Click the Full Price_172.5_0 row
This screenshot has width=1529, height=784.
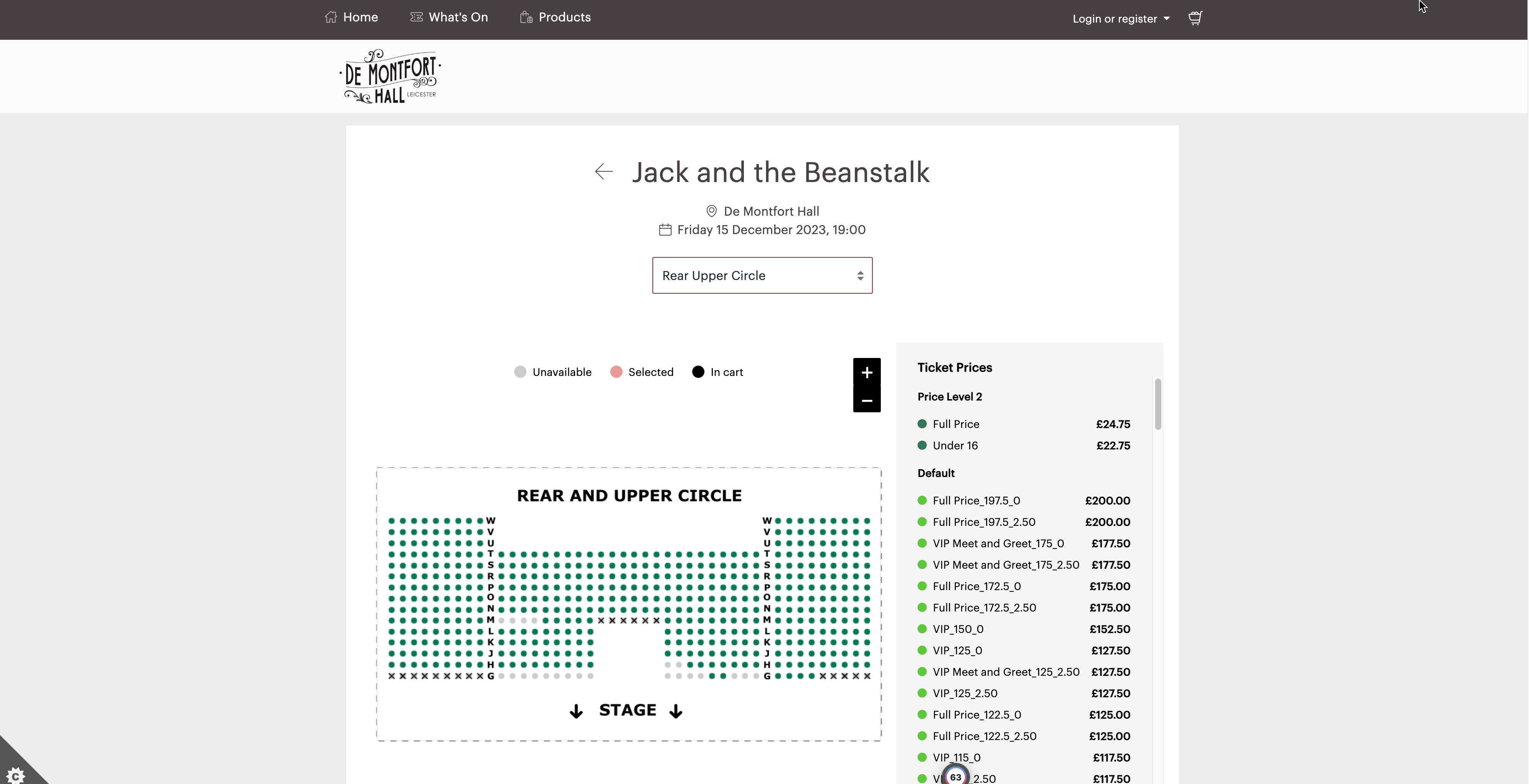click(1023, 586)
